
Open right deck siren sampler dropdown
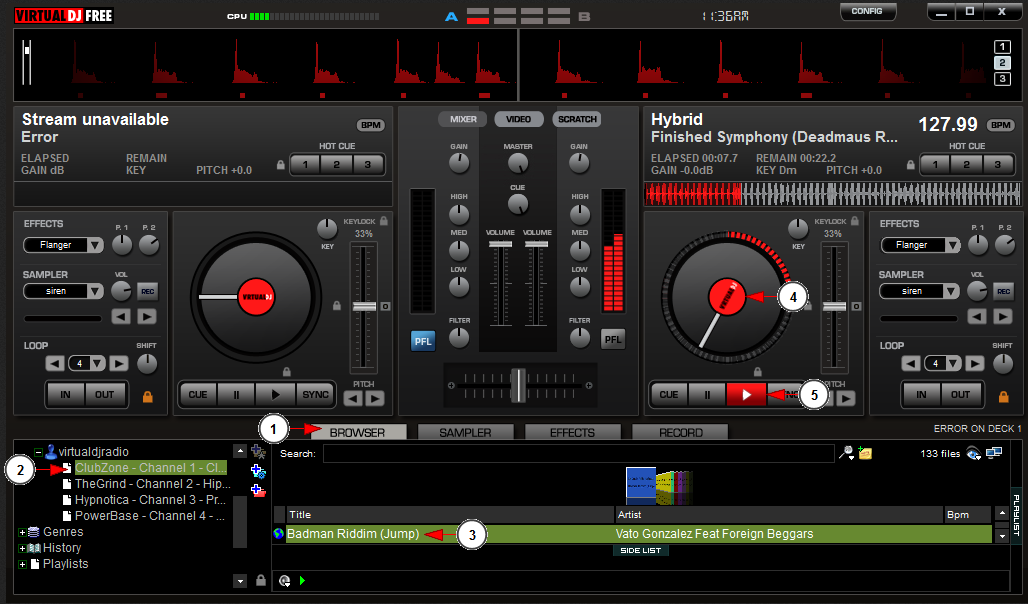coord(952,291)
